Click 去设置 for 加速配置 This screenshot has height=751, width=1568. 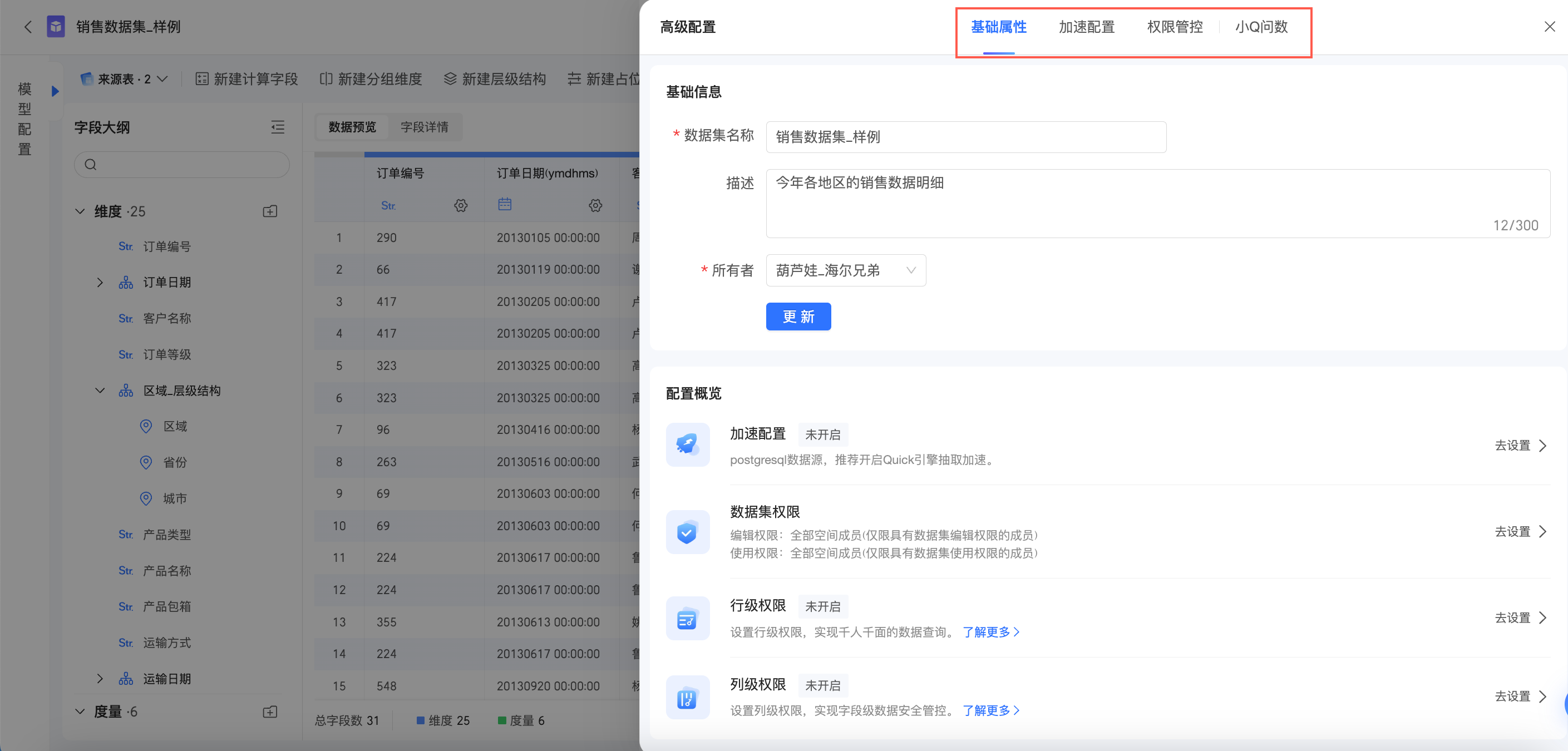point(1521,446)
